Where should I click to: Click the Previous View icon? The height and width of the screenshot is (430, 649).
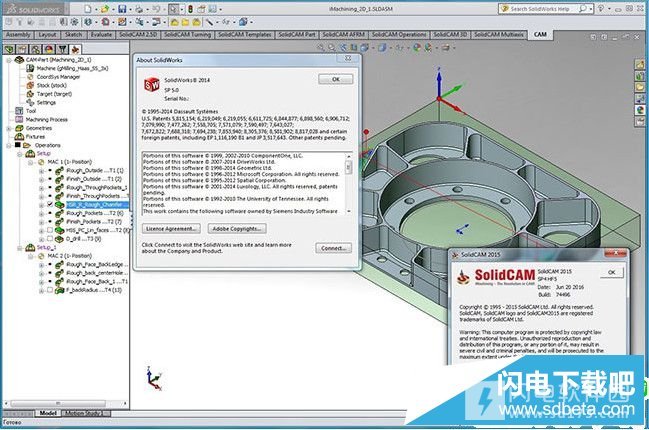343,48
